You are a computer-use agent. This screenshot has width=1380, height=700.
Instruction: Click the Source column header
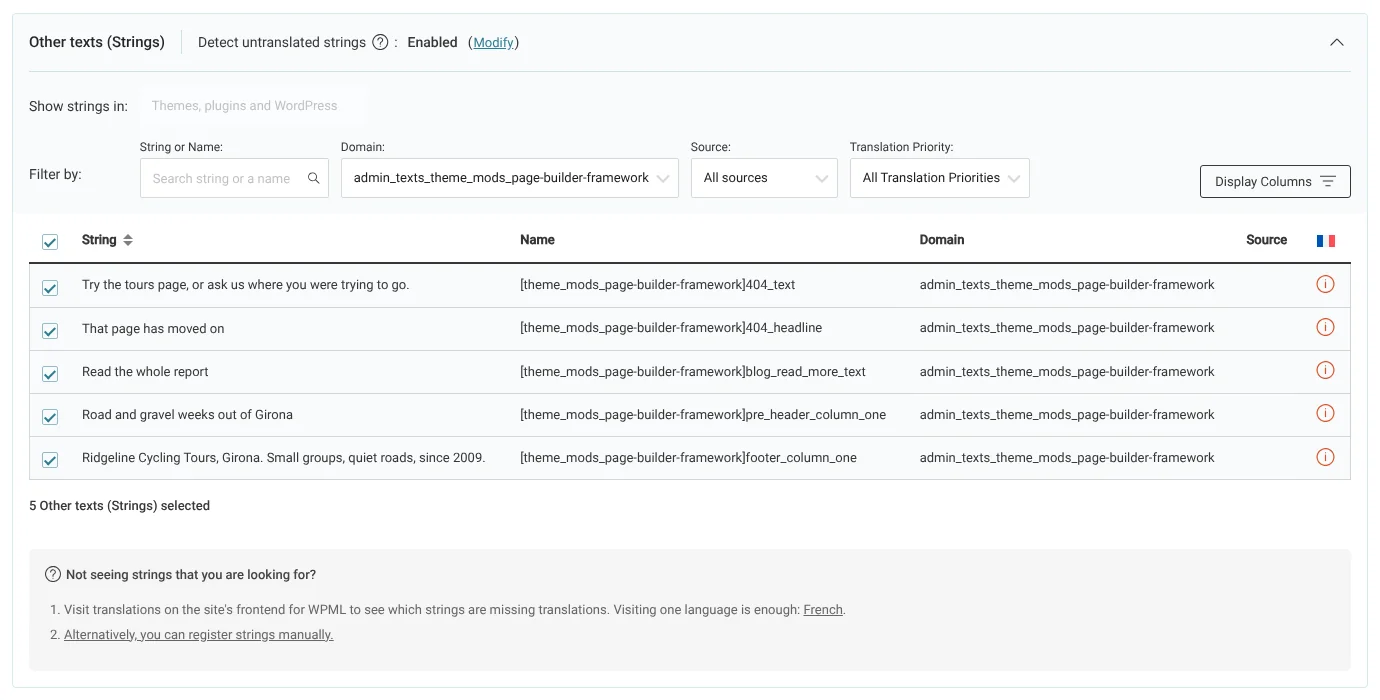pos(1266,240)
